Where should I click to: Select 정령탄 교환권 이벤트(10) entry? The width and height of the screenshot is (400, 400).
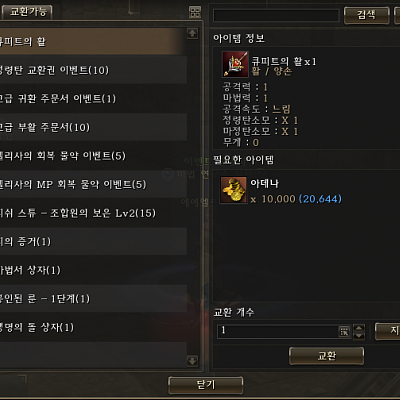[93, 70]
